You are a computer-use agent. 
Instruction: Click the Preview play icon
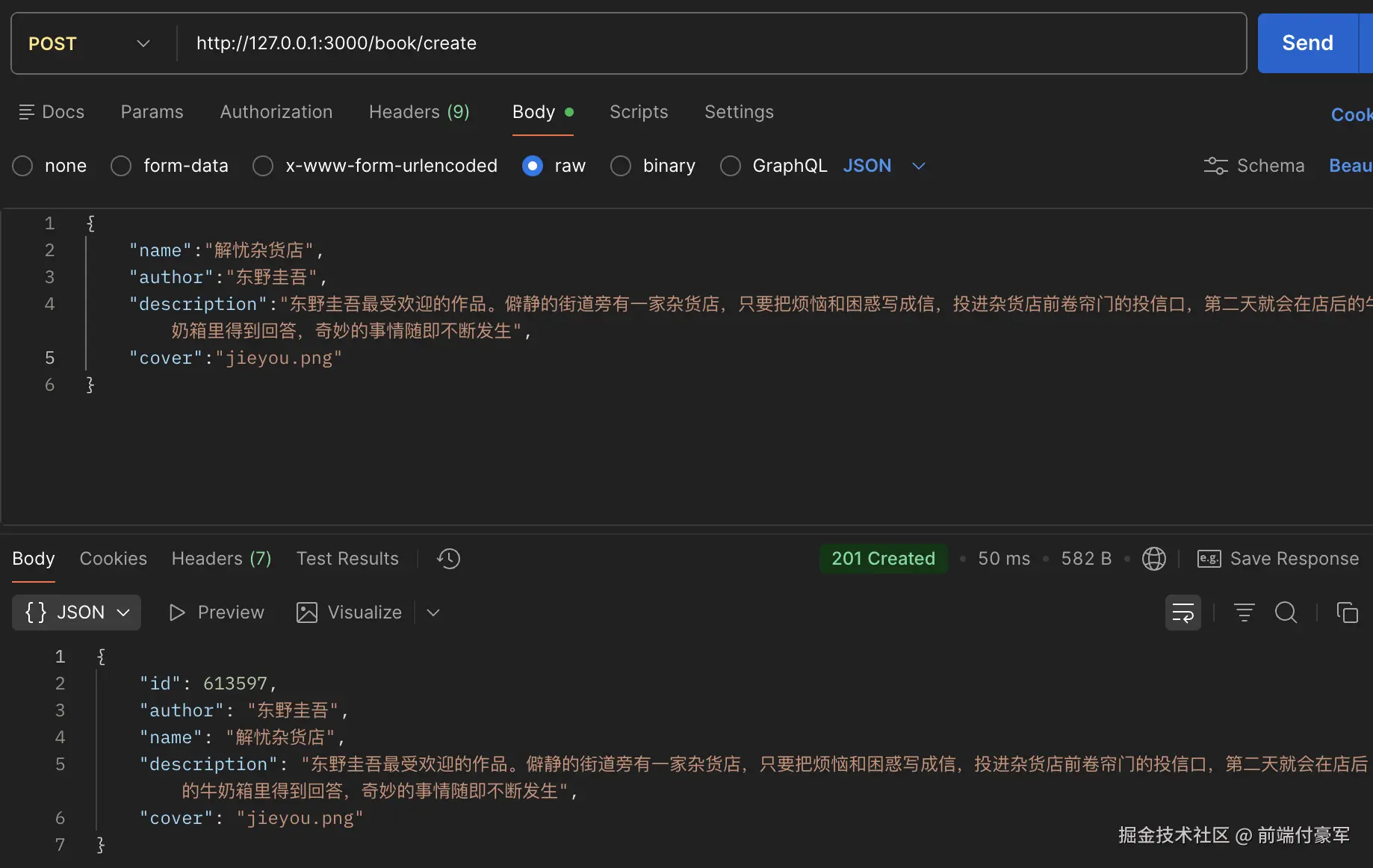(x=177, y=613)
